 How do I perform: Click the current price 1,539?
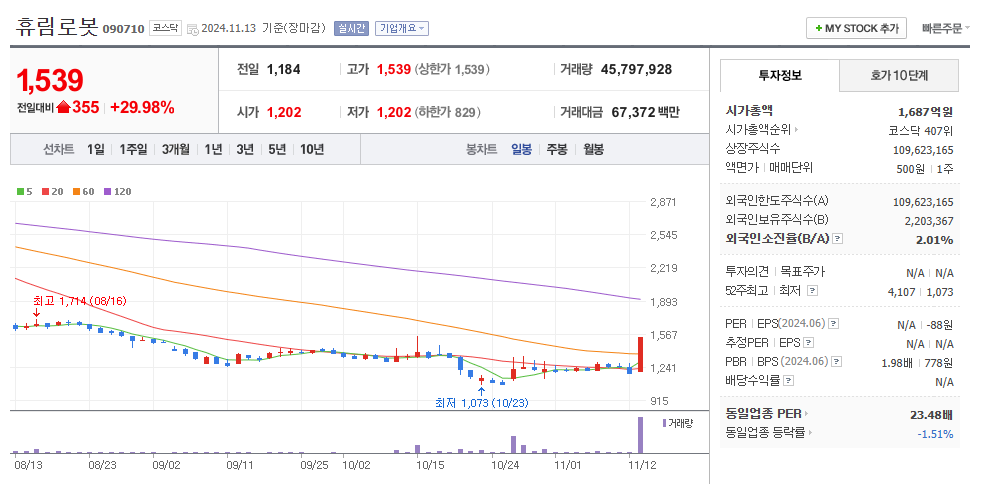pos(50,80)
